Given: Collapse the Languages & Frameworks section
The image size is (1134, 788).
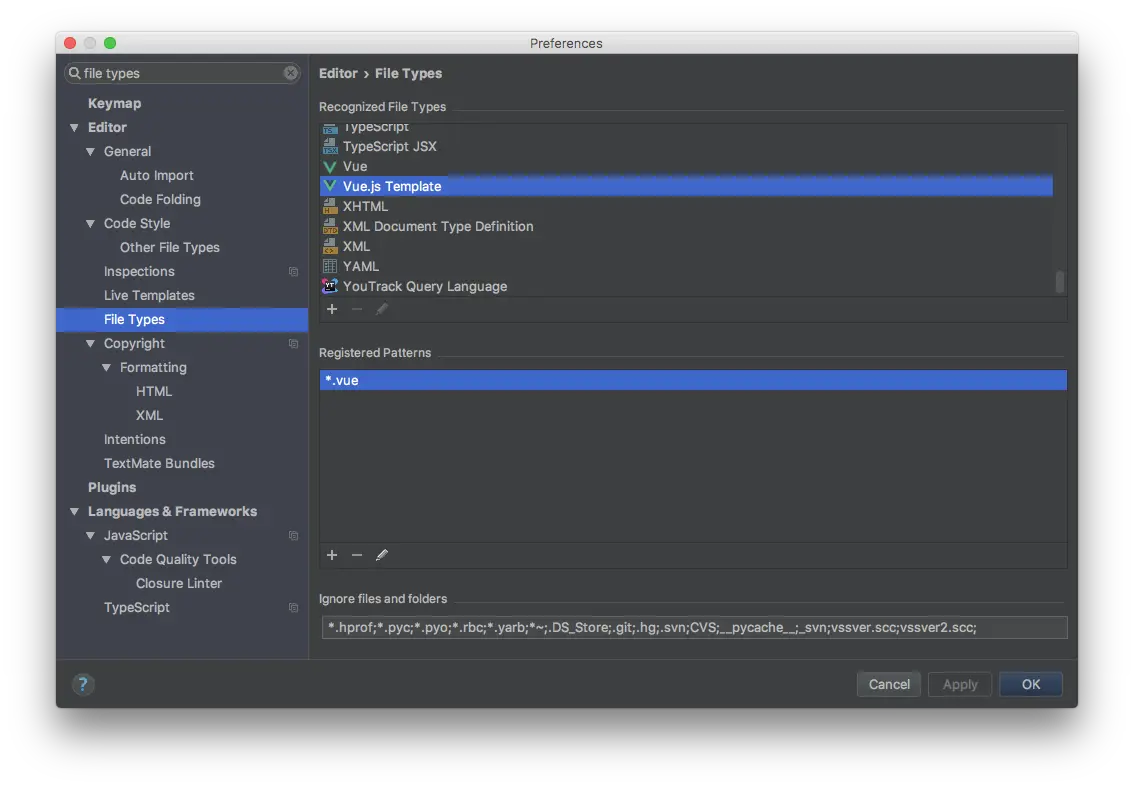Looking at the screenshot, I should [x=74, y=512].
